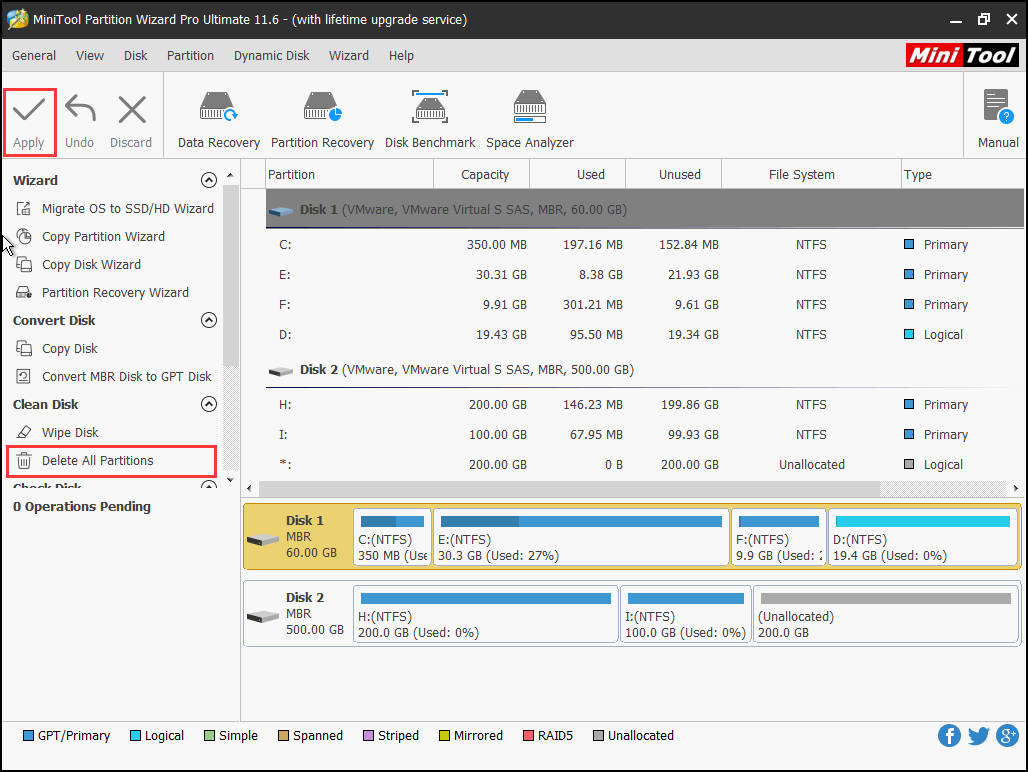Collapse the Wizard section
This screenshot has width=1028, height=772.
[208, 180]
